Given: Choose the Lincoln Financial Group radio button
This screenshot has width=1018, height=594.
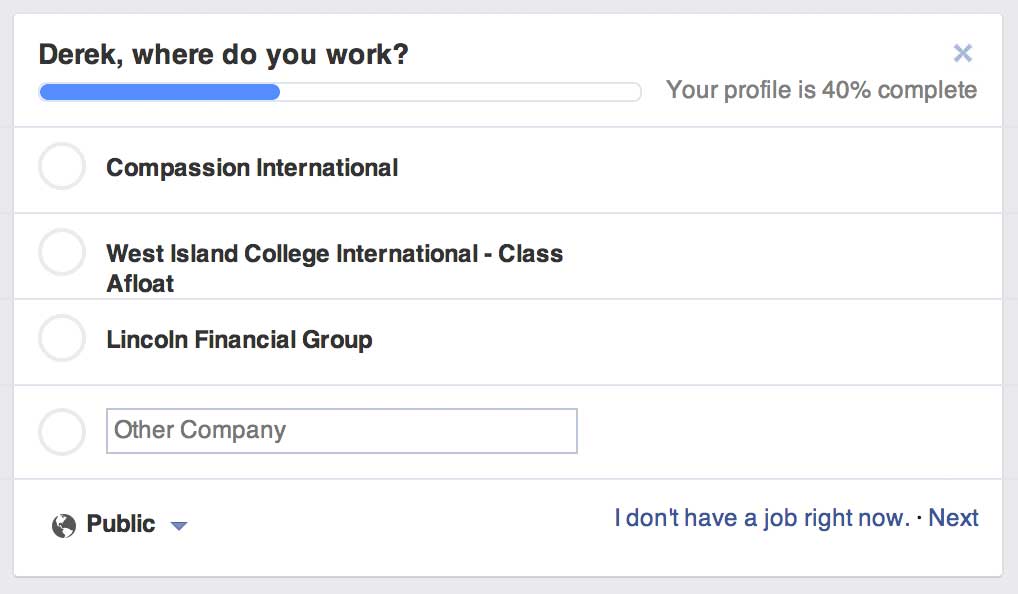Looking at the screenshot, I should pos(62,338).
